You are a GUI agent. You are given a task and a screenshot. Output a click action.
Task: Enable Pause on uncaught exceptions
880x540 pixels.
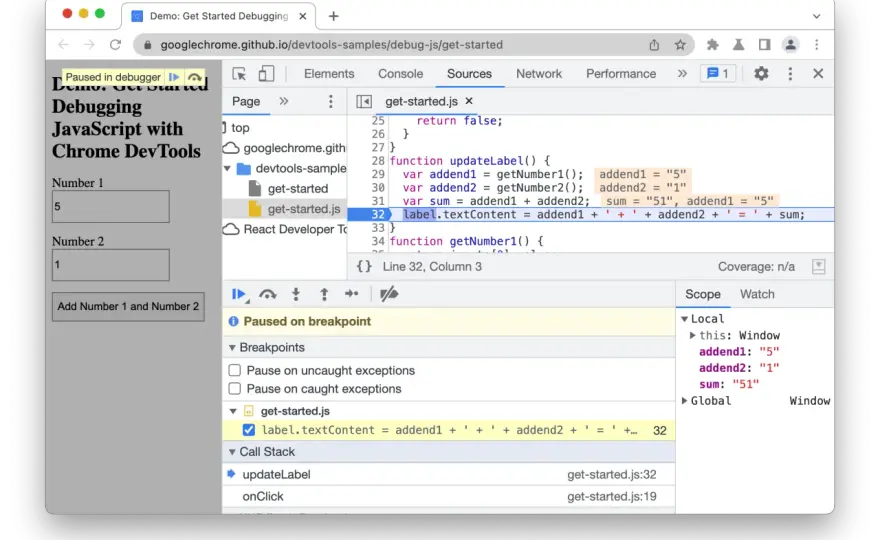tap(235, 370)
